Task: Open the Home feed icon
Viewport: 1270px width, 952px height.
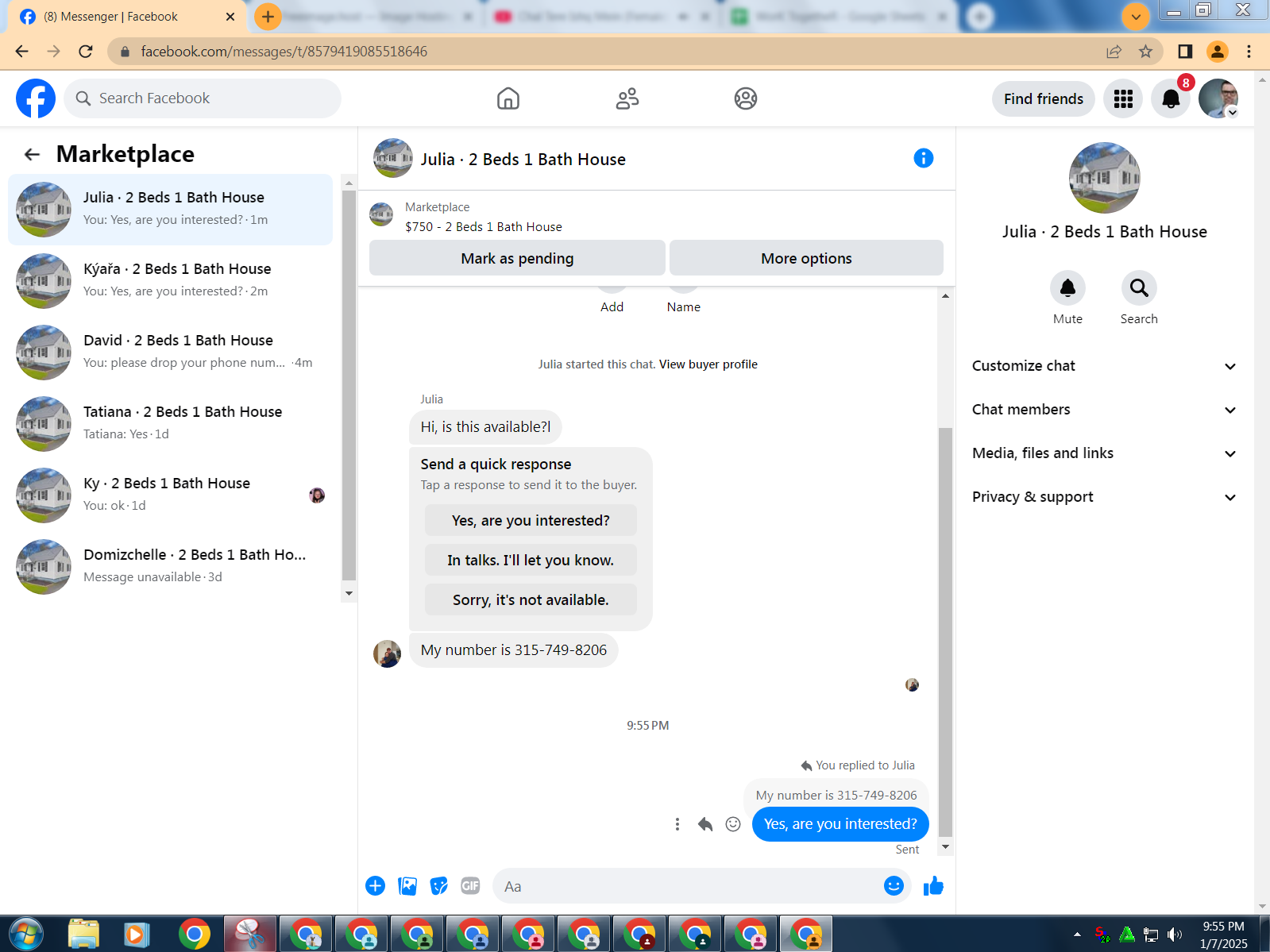Action: [508, 98]
